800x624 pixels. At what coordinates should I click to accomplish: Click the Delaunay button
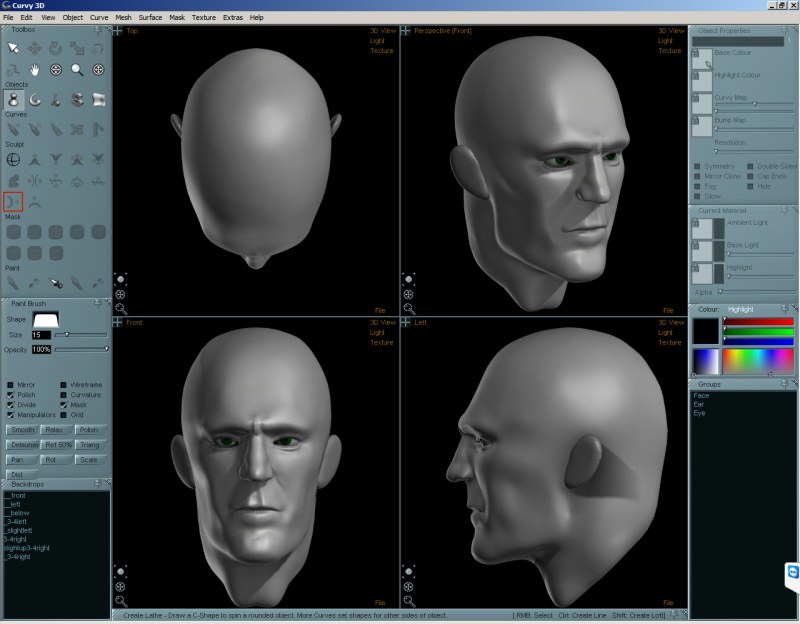pos(23,444)
